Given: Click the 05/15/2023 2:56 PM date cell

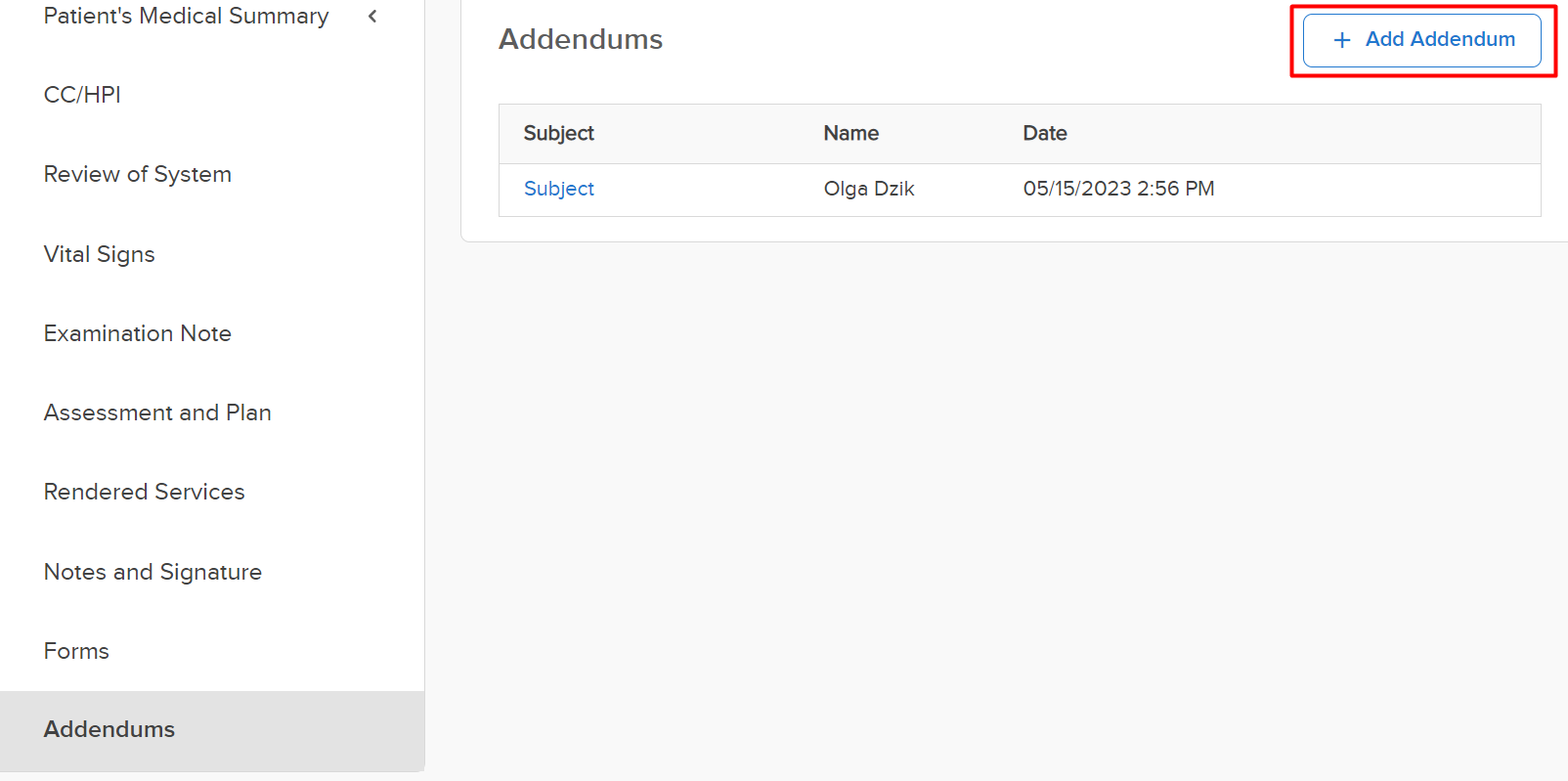Looking at the screenshot, I should (1118, 189).
